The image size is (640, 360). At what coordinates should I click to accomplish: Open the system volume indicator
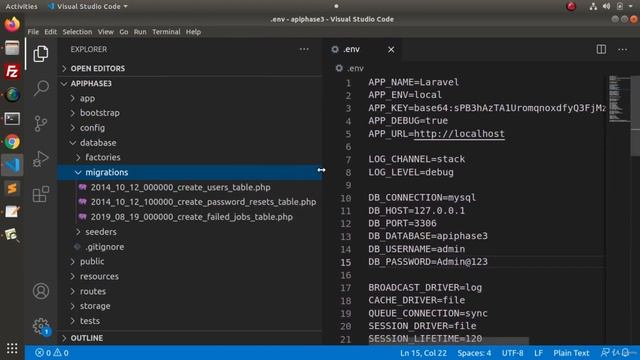click(607, 6)
